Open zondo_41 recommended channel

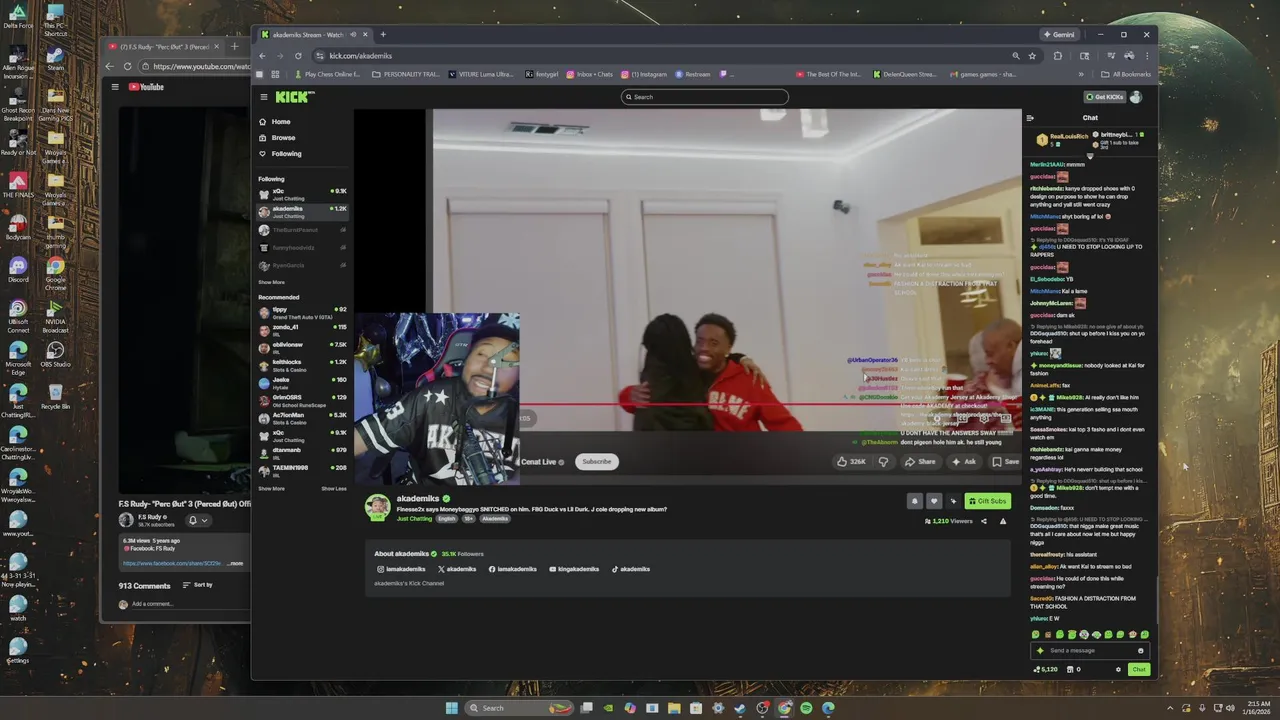click(302, 329)
